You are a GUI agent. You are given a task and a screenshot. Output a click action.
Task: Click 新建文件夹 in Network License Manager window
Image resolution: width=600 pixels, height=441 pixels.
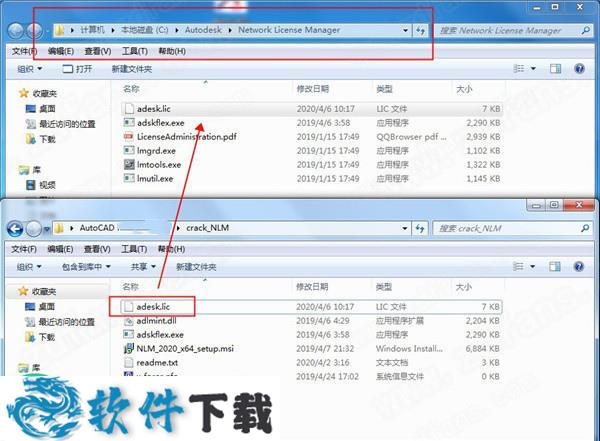point(132,69)
